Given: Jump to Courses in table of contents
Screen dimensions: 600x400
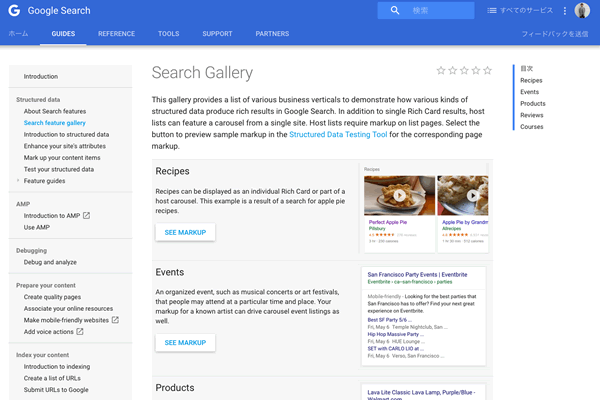Looking at the screenshot, I should (x=532, y=127).
